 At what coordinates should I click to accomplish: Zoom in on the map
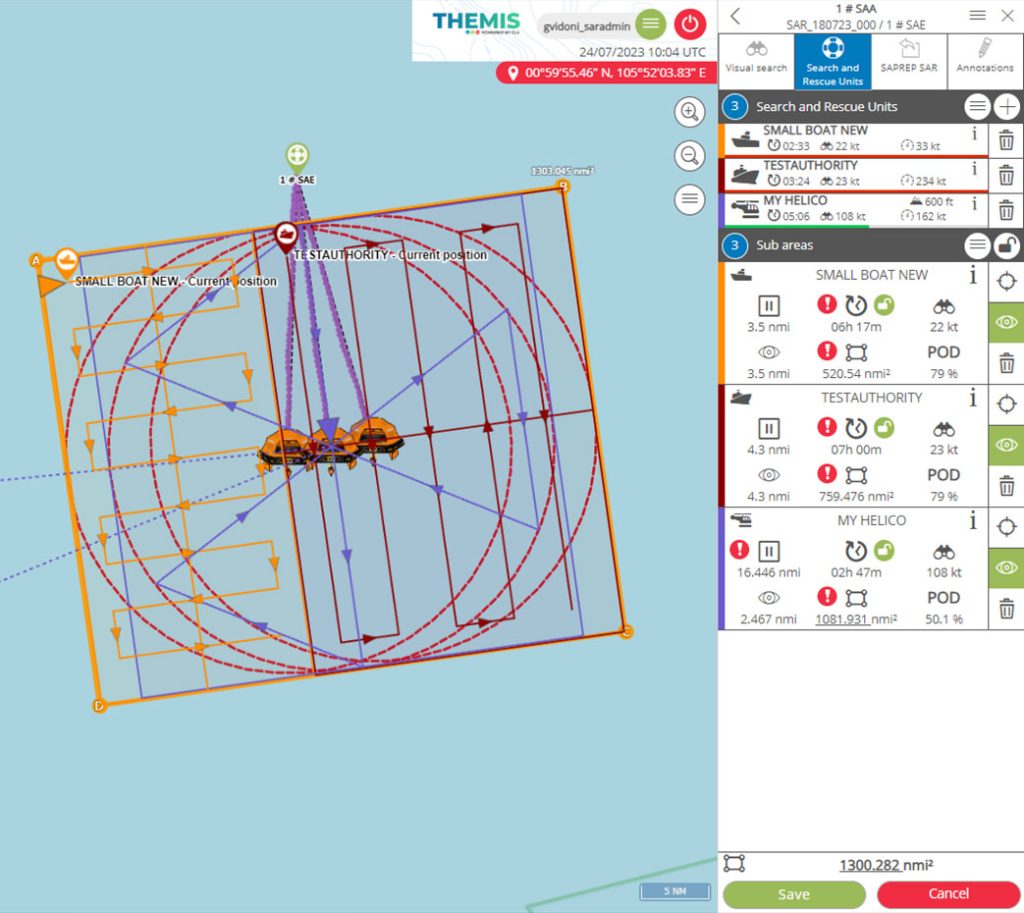tap(689, 112)
